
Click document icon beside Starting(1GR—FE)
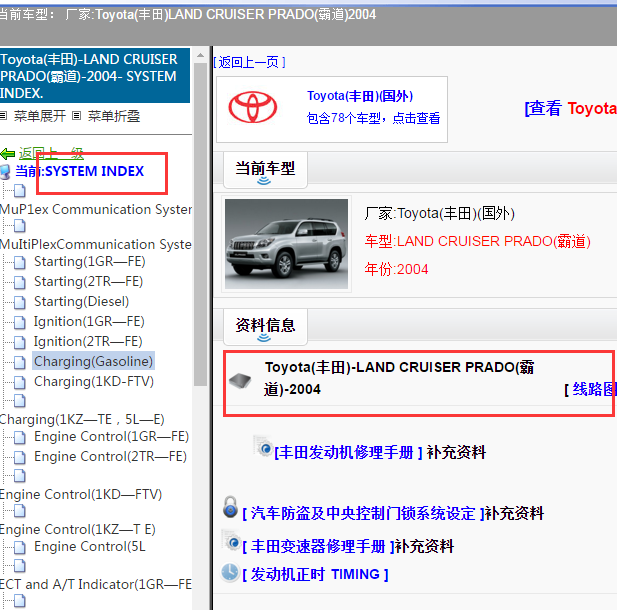pyautogui.click(x=20, y=262)
